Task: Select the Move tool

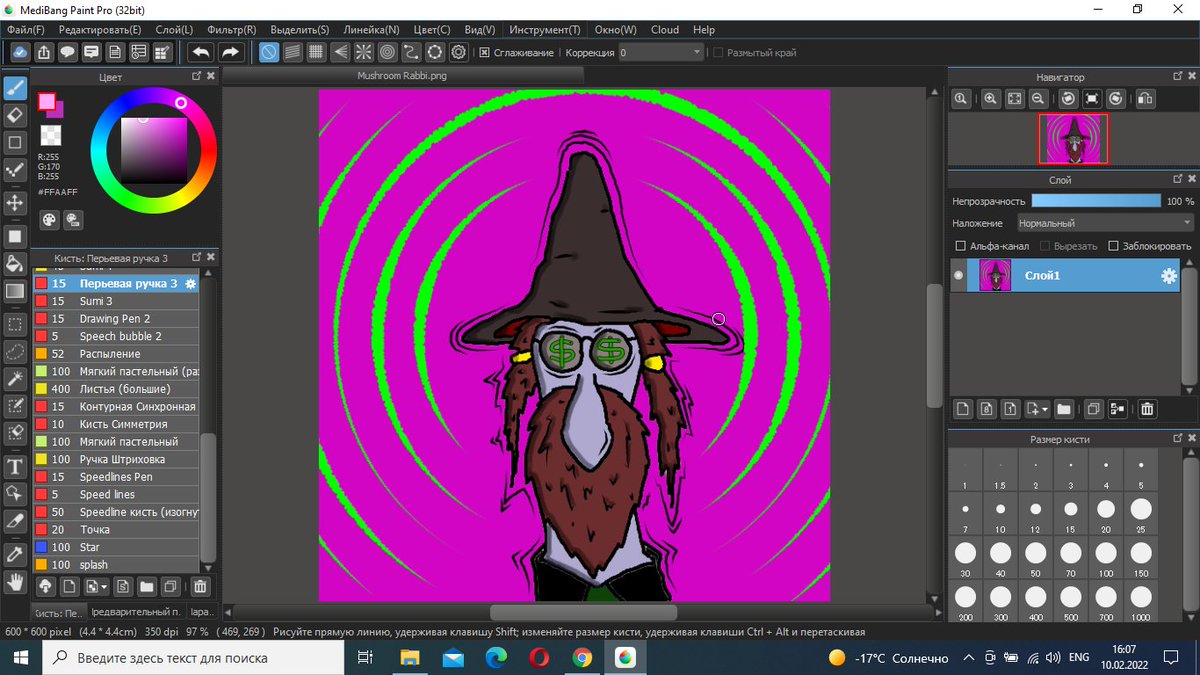Action: (15, 203)
